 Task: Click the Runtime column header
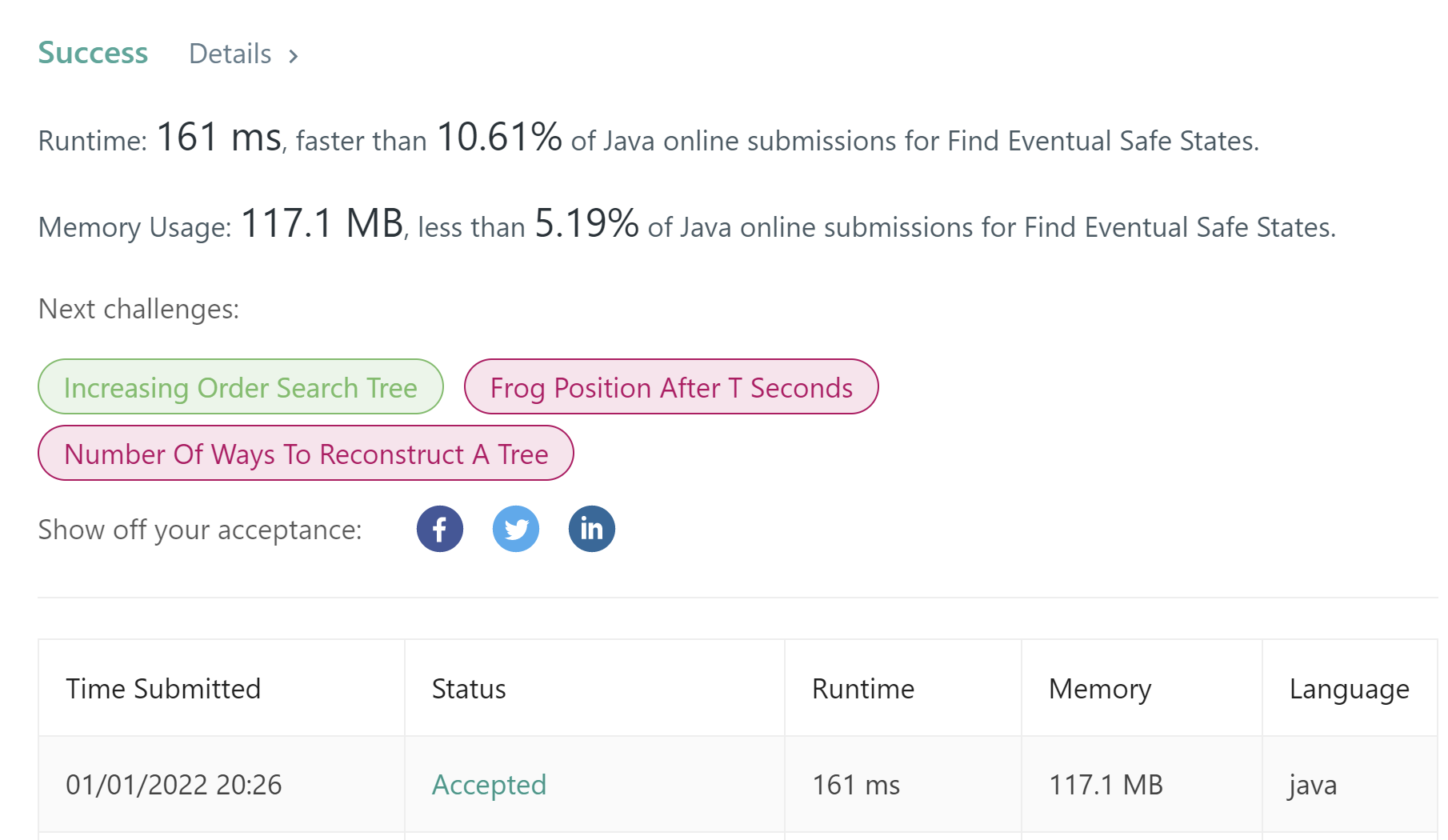[x=862, y=689]
